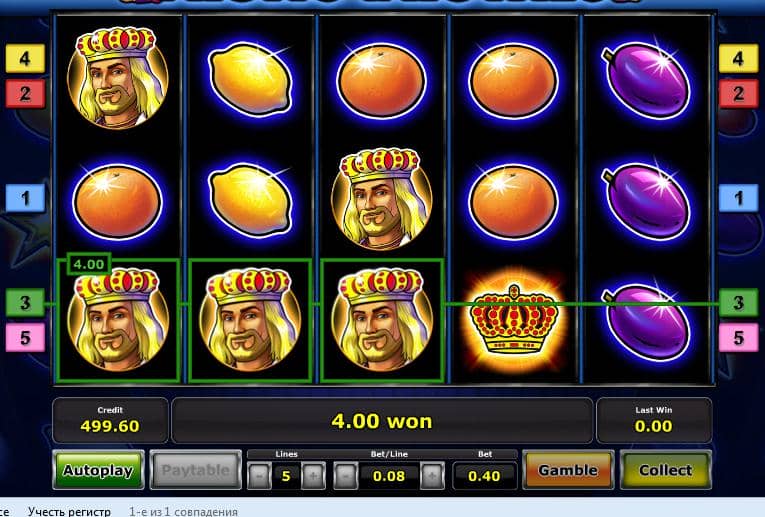765x517 pixels.
Task: Click the 4.00 won message bar
Action: point(382,420)
